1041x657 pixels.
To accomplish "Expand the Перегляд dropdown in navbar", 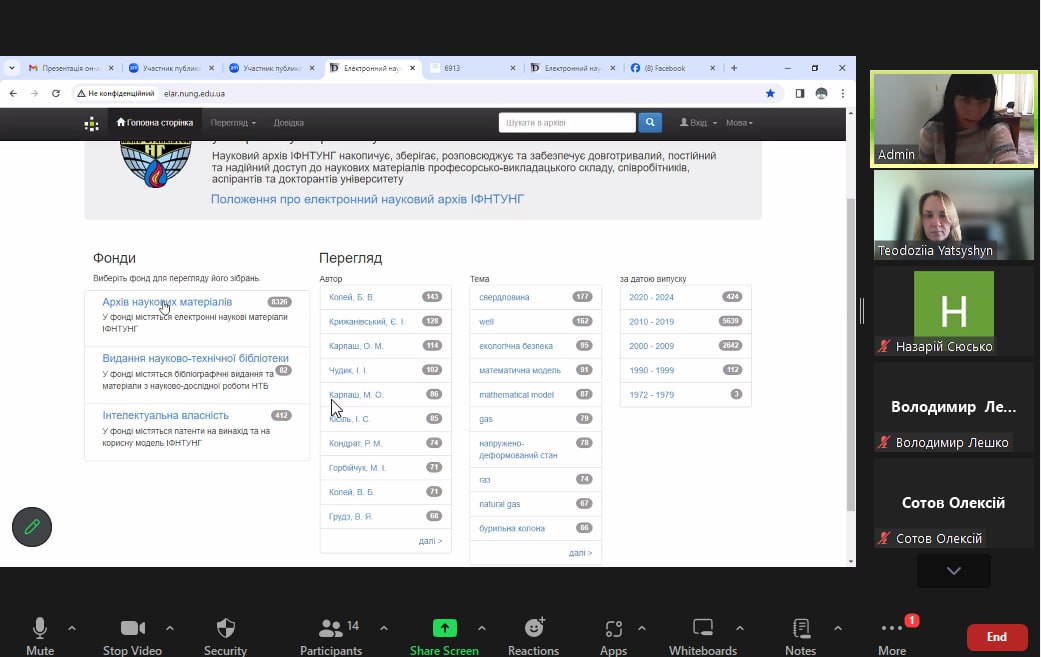I will tap(233, 123).
